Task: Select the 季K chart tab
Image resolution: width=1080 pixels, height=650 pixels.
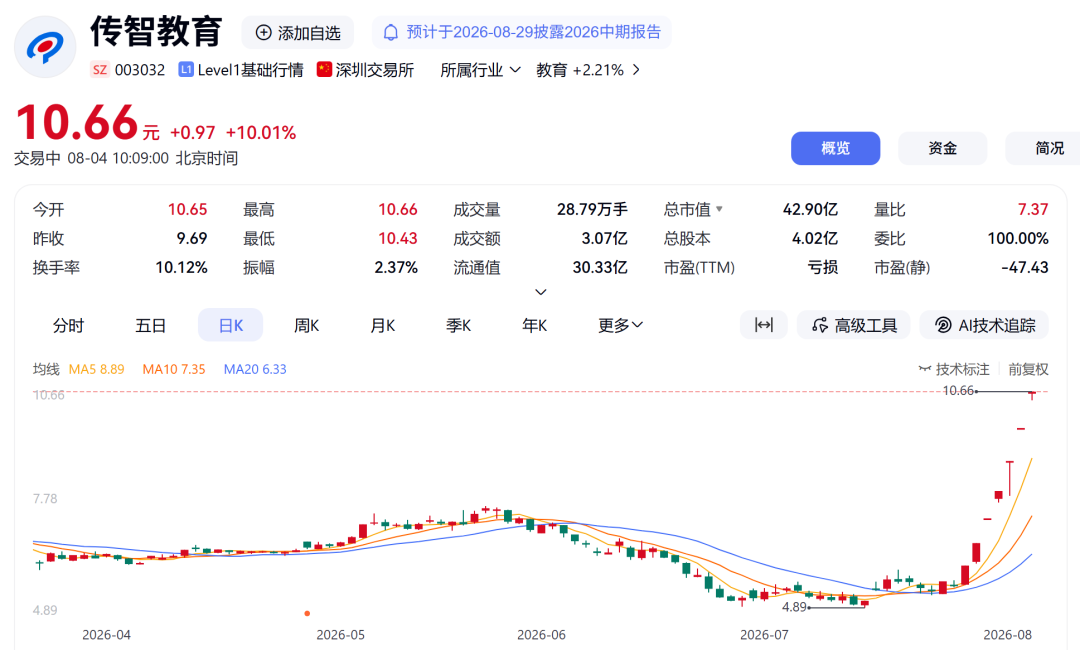Action: (459, 325)
